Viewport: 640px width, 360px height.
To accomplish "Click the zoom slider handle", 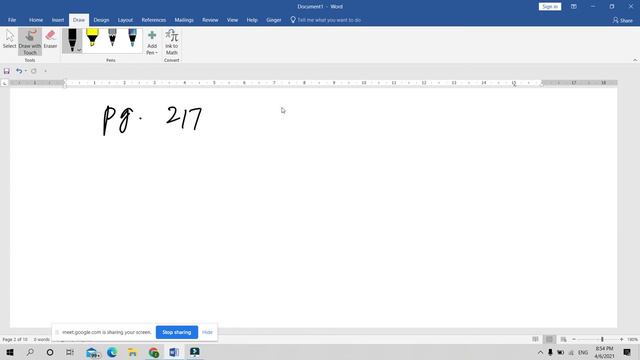I will (x=602, y=339).
